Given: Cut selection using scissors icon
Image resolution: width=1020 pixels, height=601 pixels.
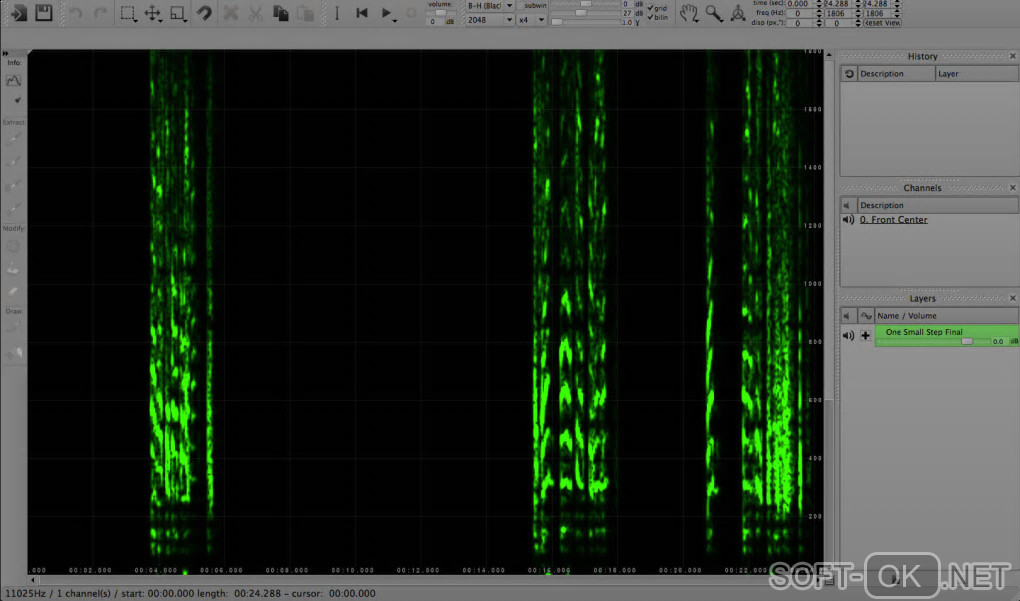Looking at the screenshot, I should pyautogui.click(x=255, y=13).
